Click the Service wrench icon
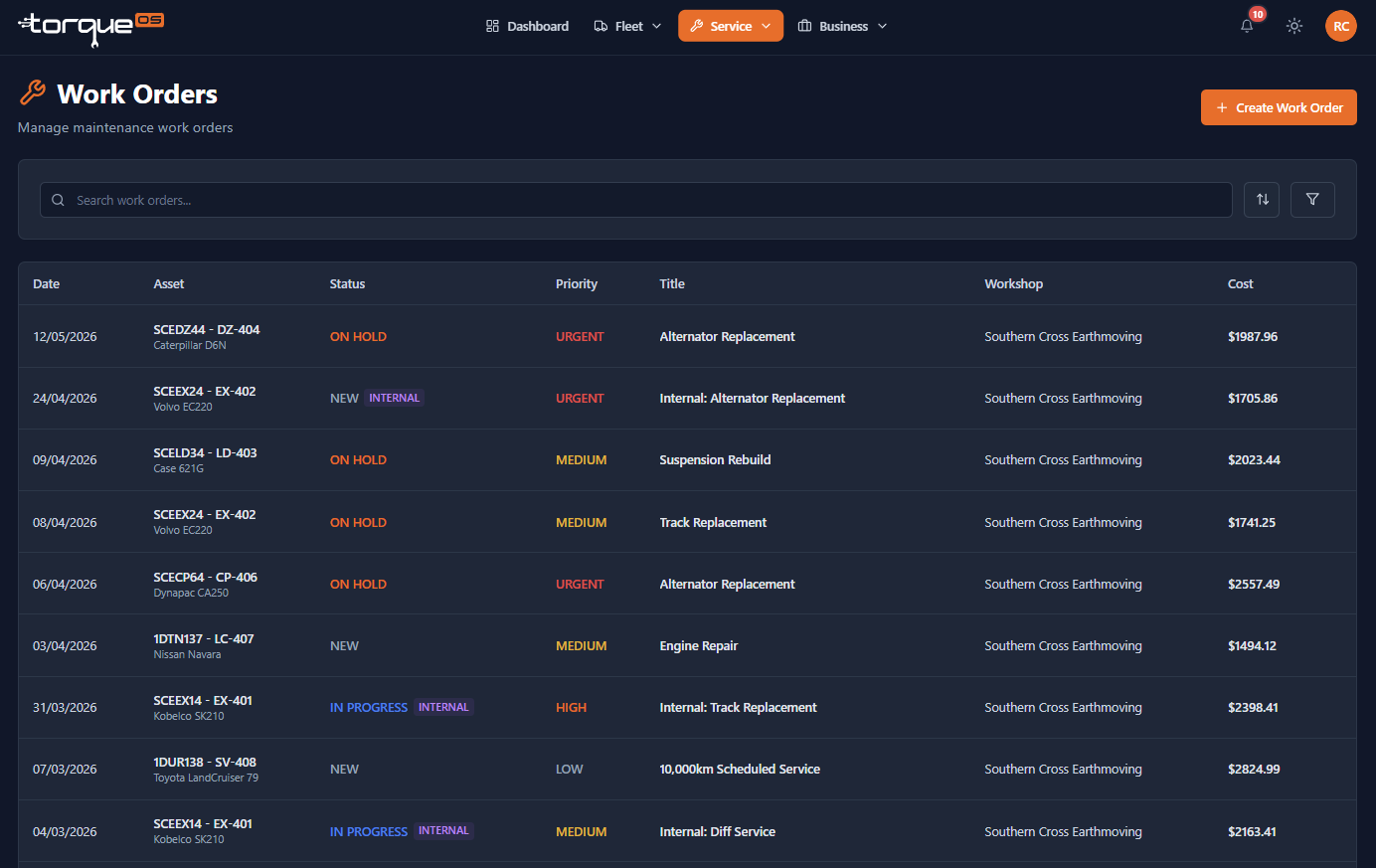1376x868 pixels. point(697,26)
